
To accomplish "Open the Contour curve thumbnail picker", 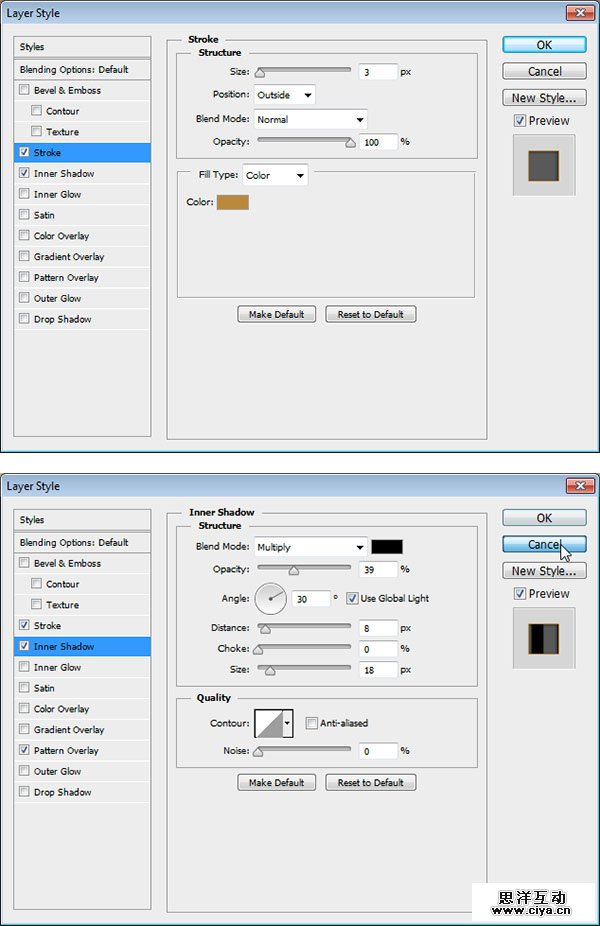I will click(x=268, y=723).
